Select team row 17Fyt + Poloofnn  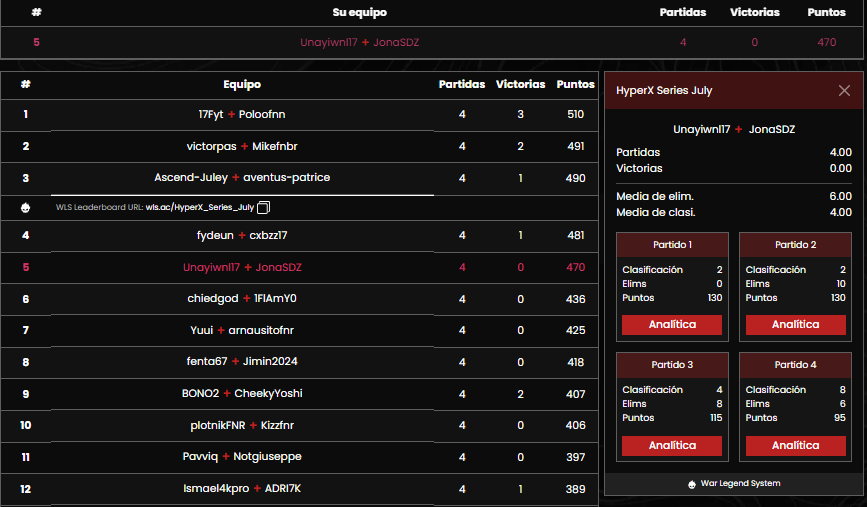click(299, 114)
